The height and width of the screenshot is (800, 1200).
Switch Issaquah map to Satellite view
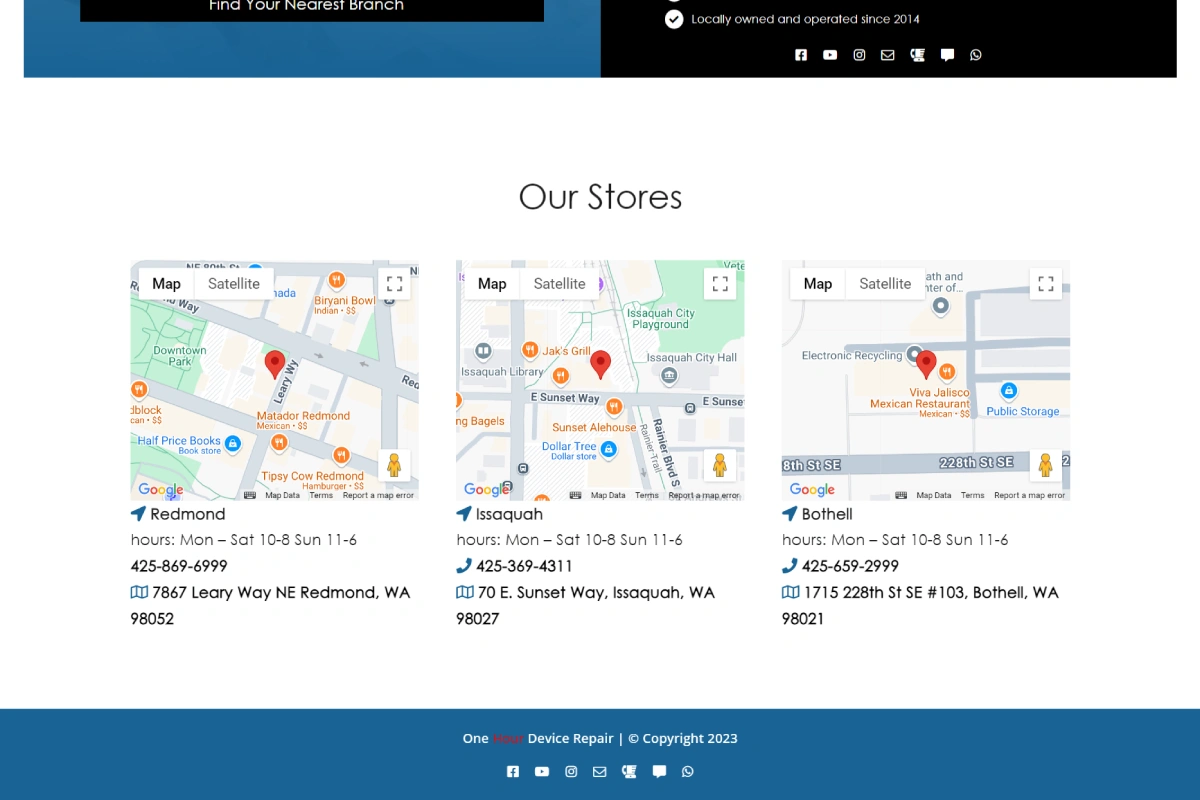coord(560,284)
